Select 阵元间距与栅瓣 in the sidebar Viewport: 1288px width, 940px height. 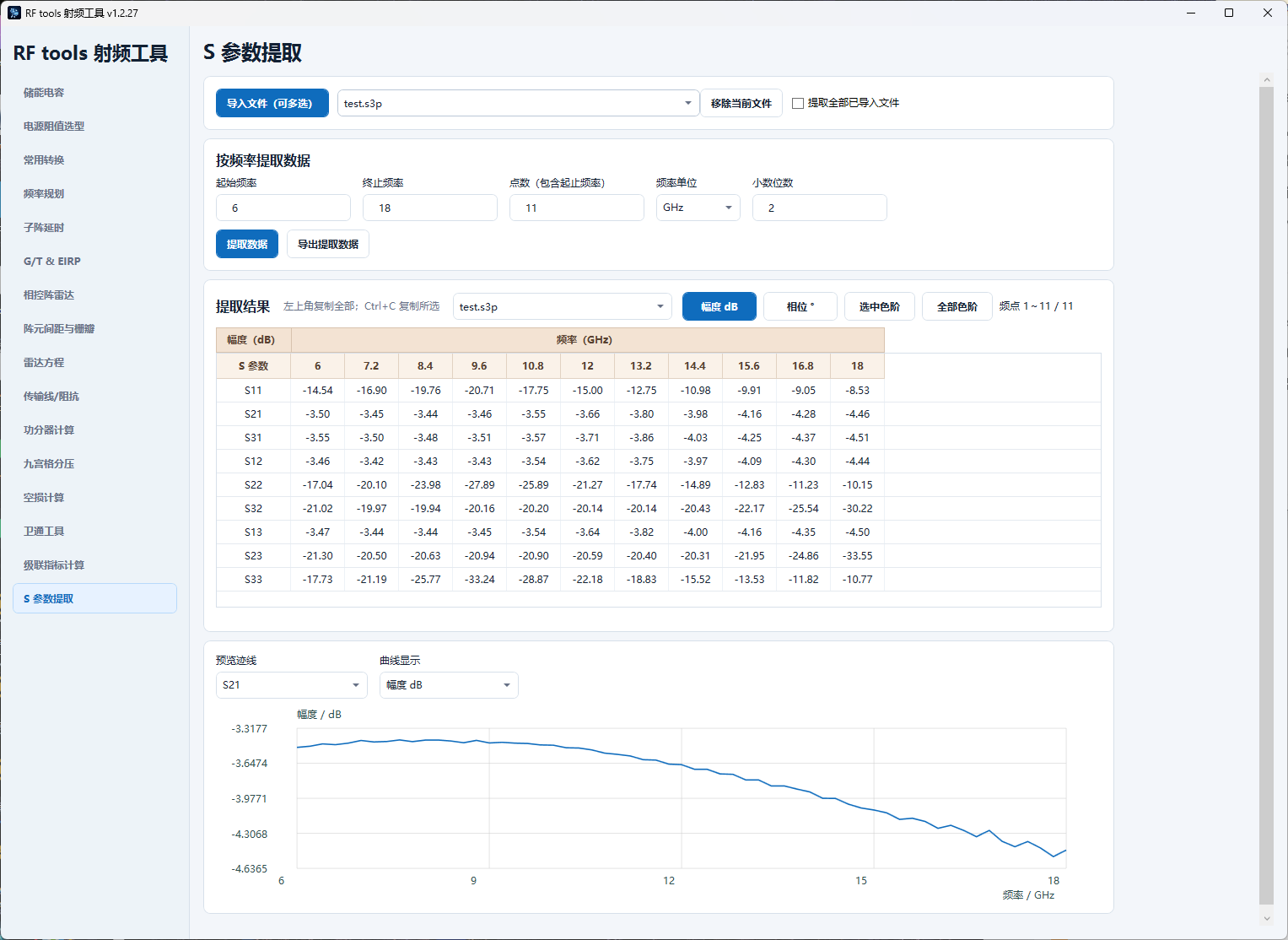click(94, 329)
